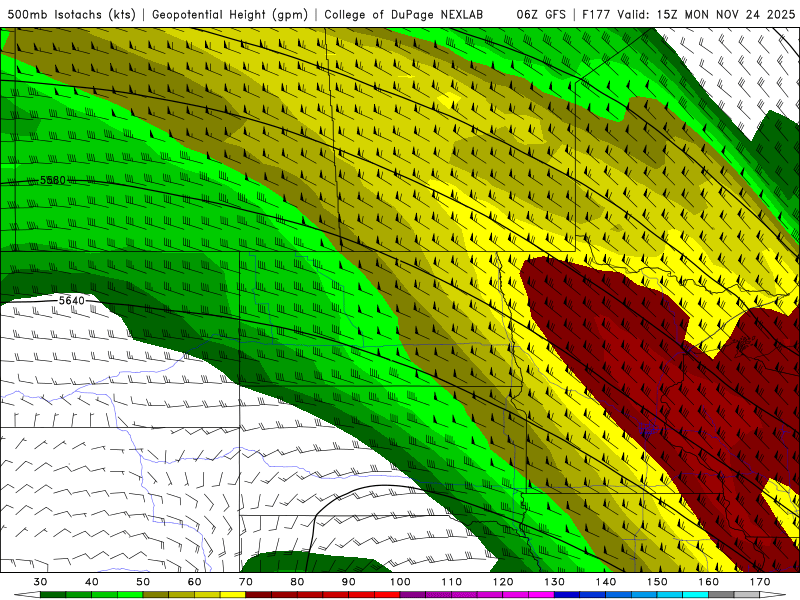Image resolution: width=800 pixels, height=600 pixels.
Task: Click the 'Geopotential Height (gpm)' header label
Action: click(230, 14)
